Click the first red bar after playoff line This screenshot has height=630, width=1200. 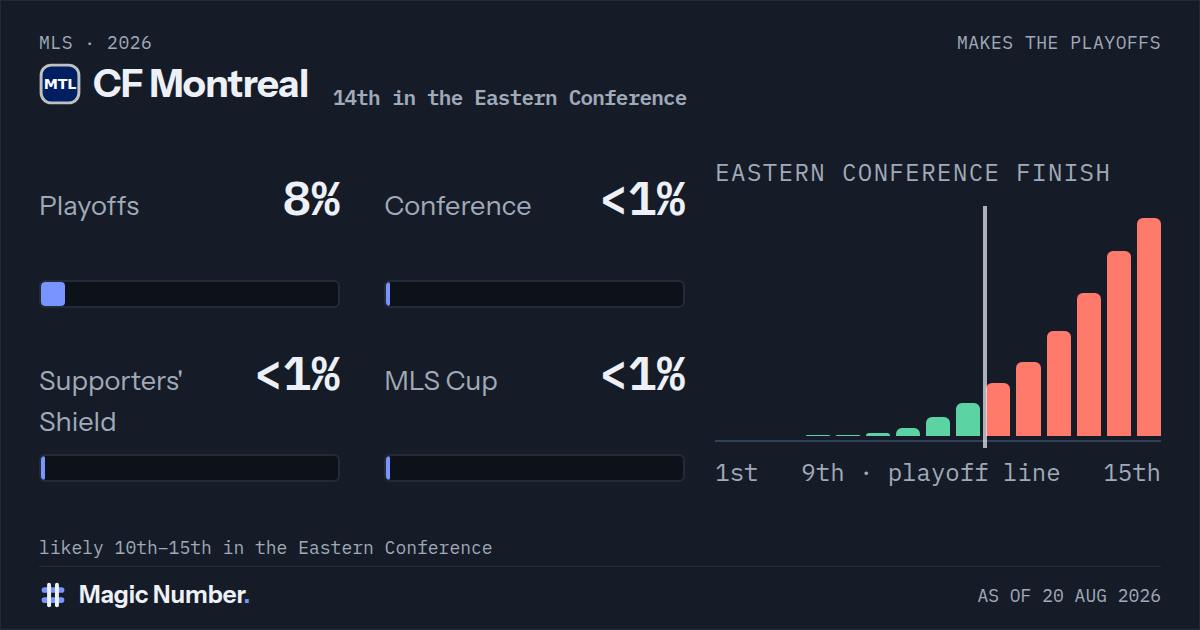pos(998,410)
